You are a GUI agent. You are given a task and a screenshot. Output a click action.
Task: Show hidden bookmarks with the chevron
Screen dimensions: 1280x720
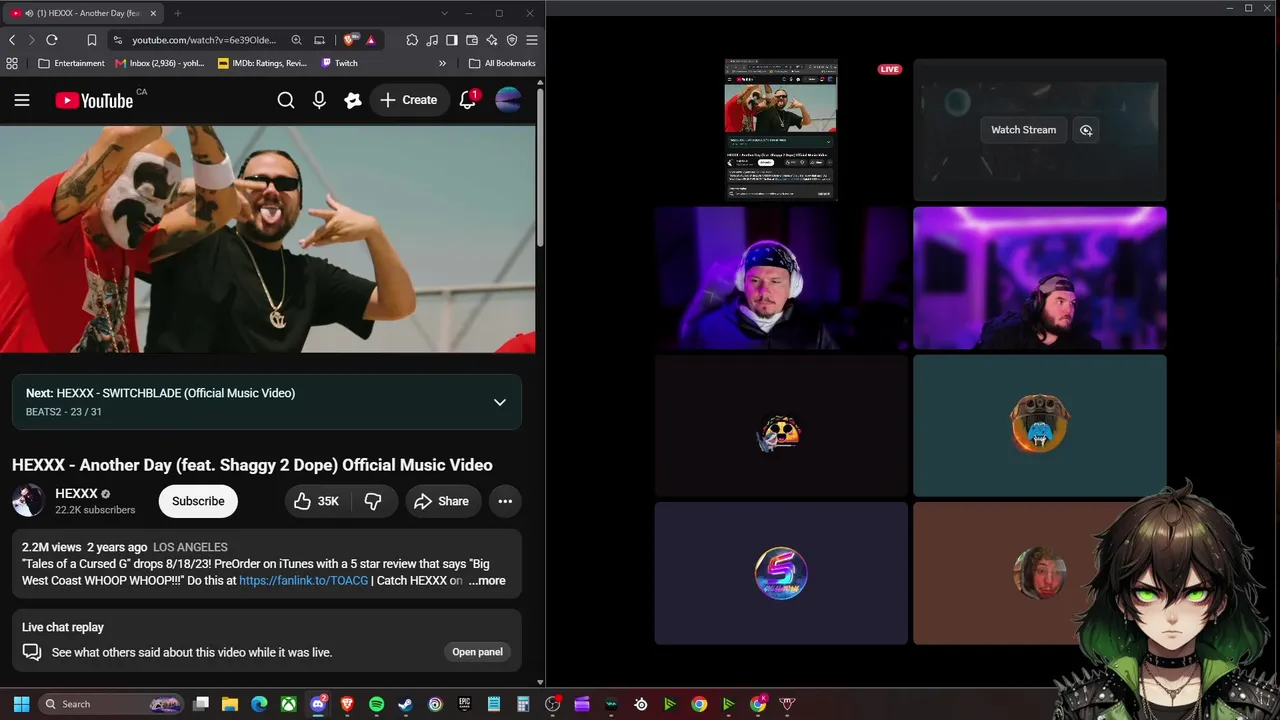click(x=442, y=63)
